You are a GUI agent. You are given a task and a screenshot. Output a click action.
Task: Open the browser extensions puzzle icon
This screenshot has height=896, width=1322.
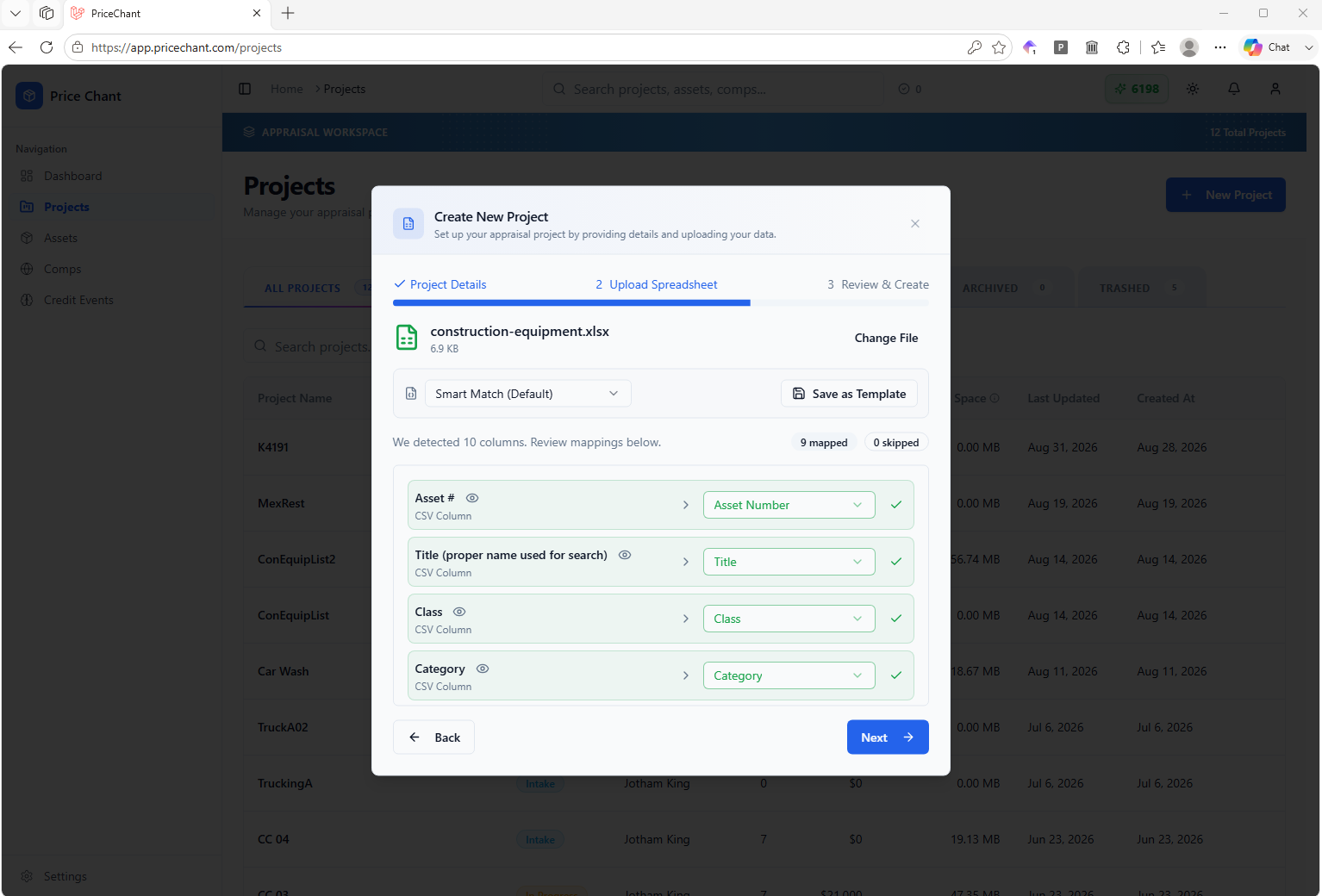(1123, 47)
